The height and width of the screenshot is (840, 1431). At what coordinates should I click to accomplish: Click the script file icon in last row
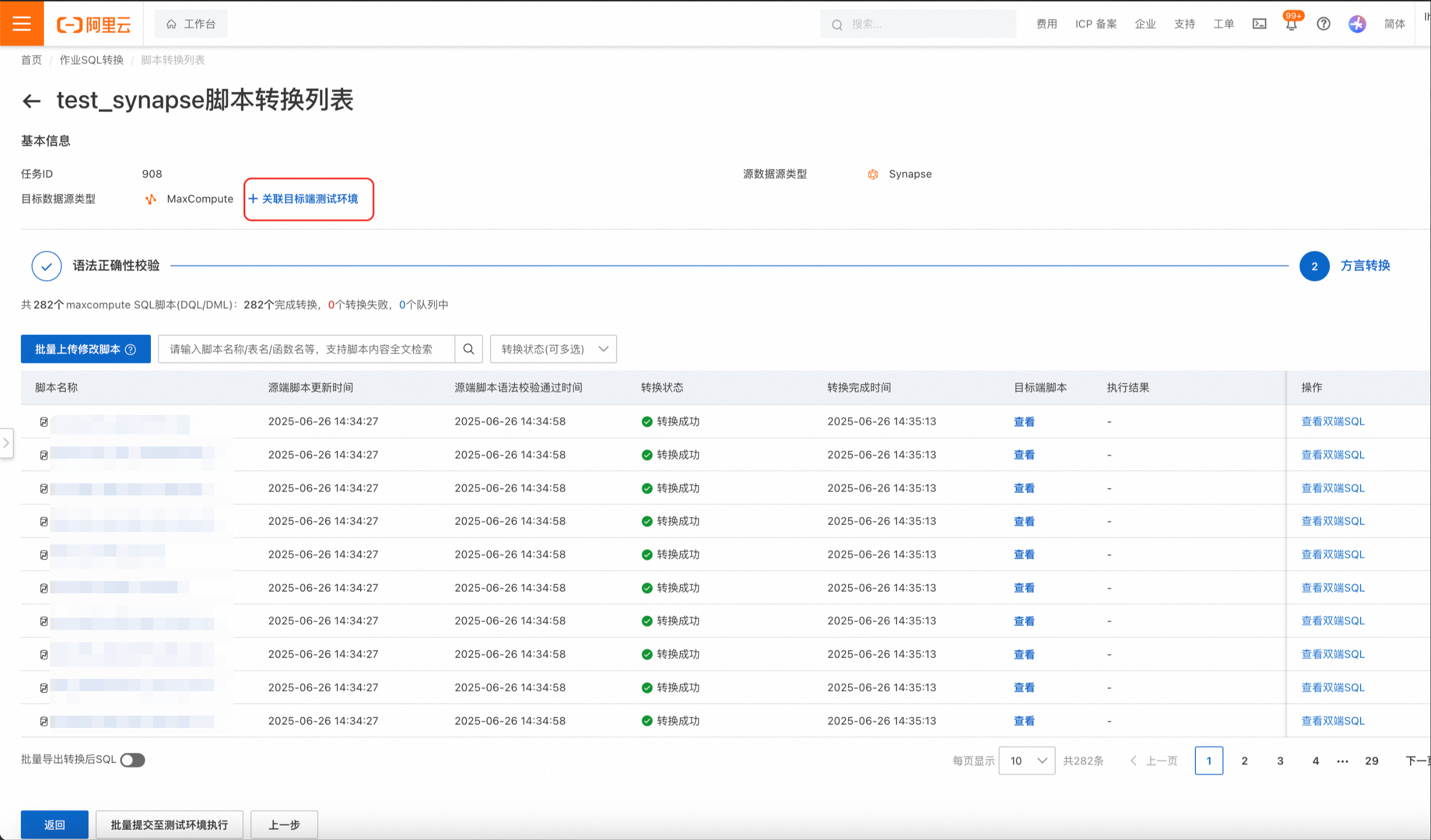tap(44, 721)
